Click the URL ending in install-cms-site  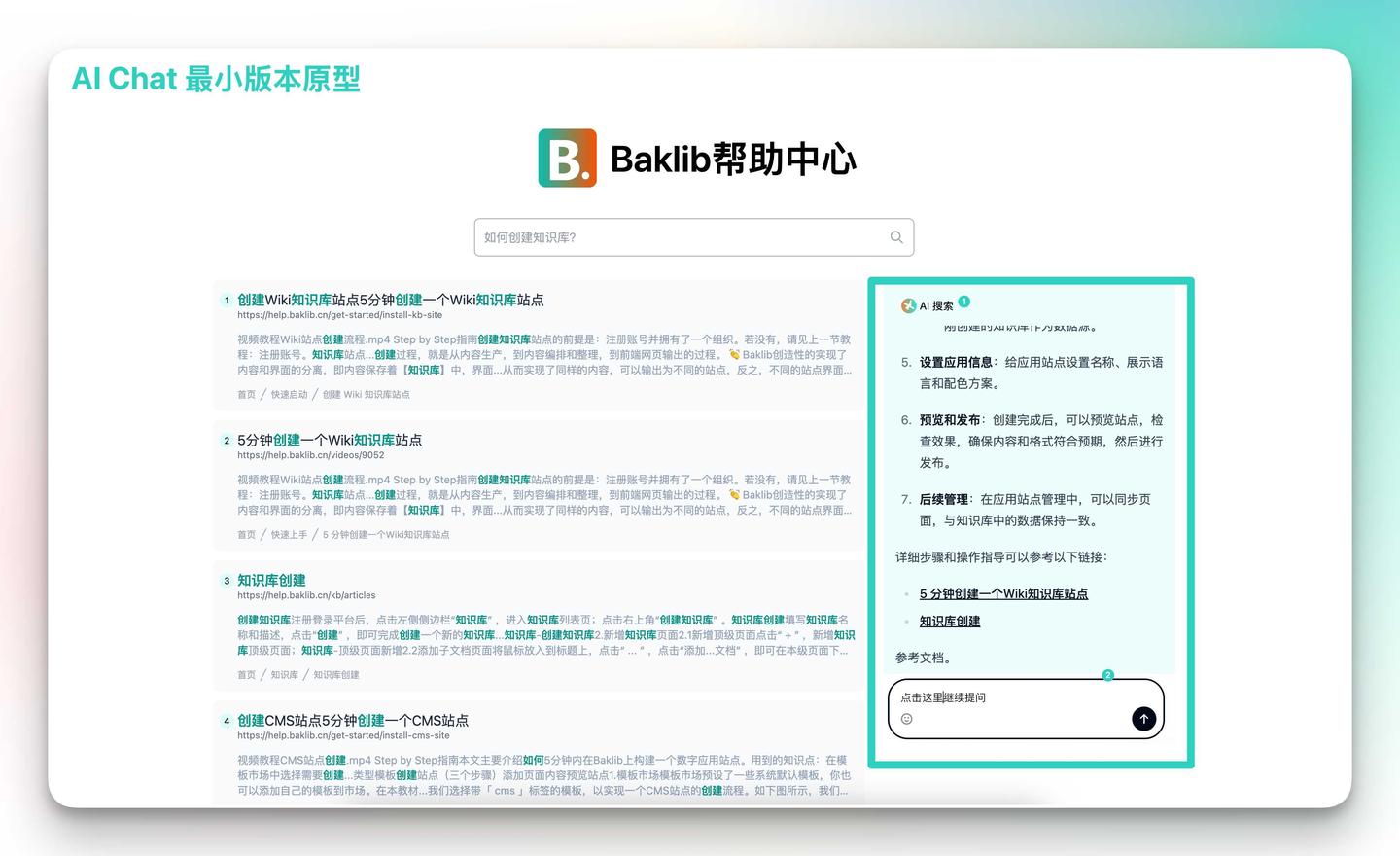[x=343, y=735]
